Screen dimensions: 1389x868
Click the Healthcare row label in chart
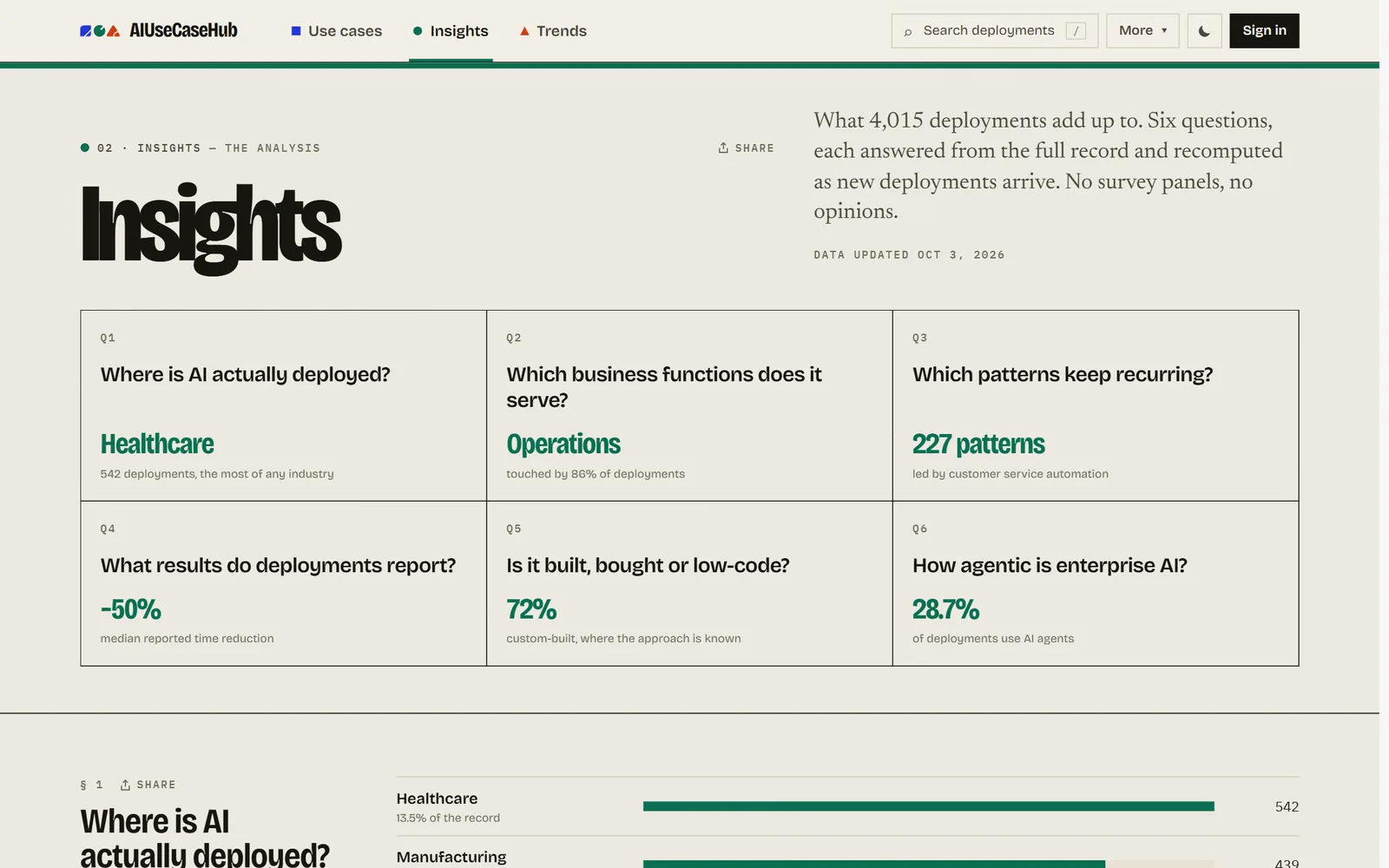coord(437,799)
